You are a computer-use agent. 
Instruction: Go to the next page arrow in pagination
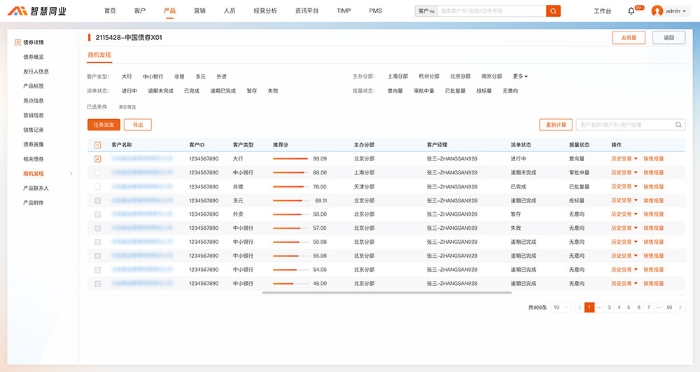[680, 307]
